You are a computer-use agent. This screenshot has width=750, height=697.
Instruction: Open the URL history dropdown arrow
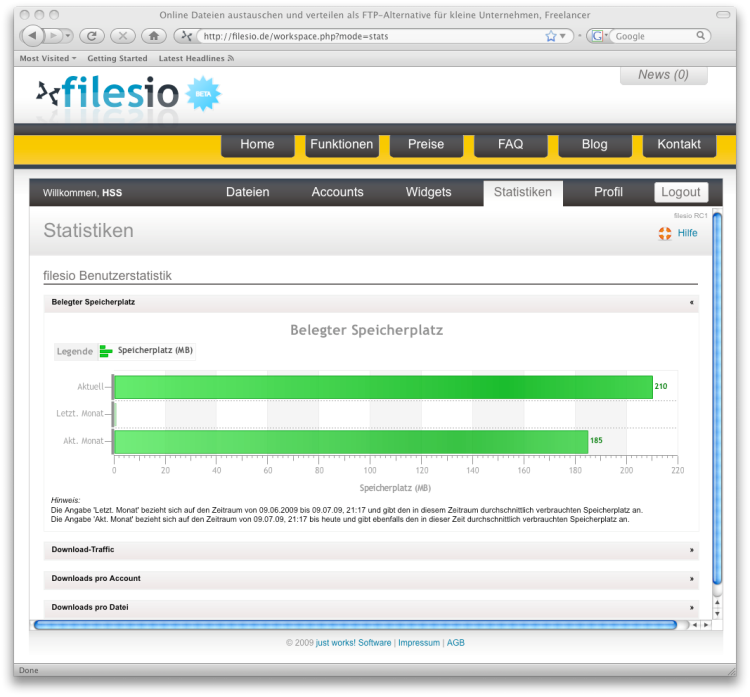coord(563,36)
